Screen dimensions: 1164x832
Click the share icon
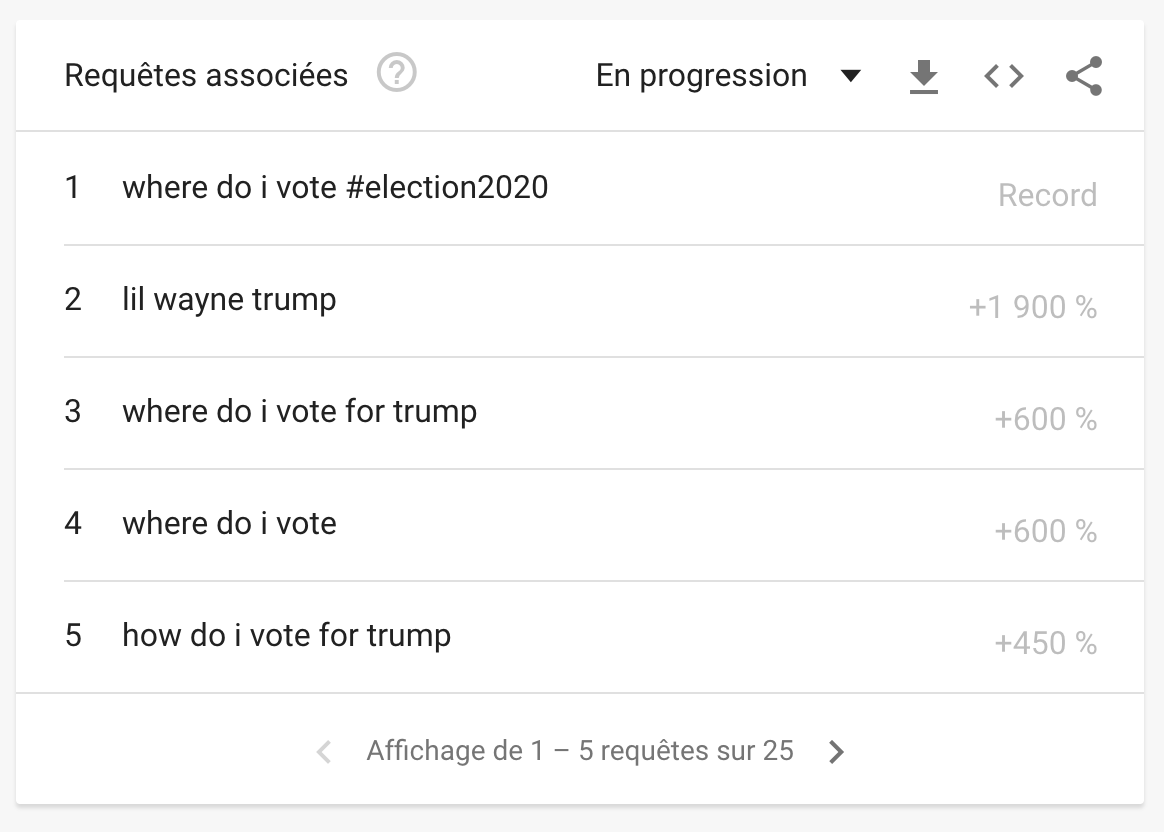1084,76
